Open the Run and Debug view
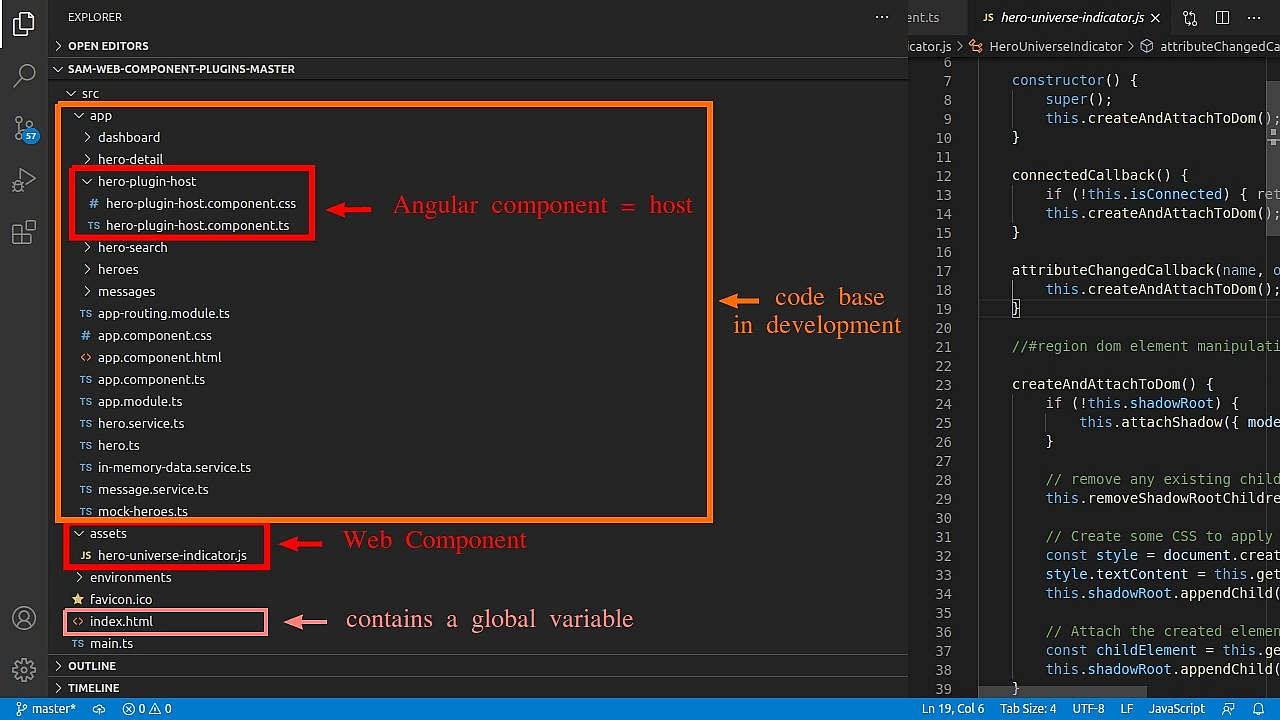Viewport: 1280px width, 720px height. click(24, 181)
